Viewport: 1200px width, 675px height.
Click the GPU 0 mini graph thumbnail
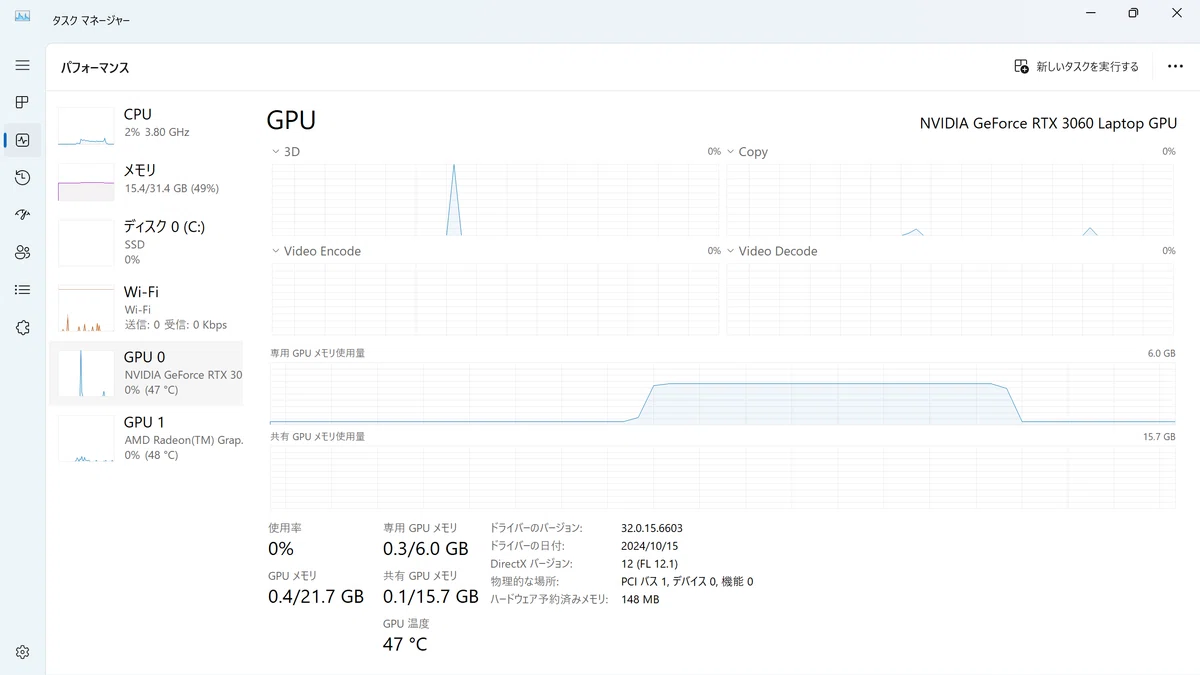86,373
